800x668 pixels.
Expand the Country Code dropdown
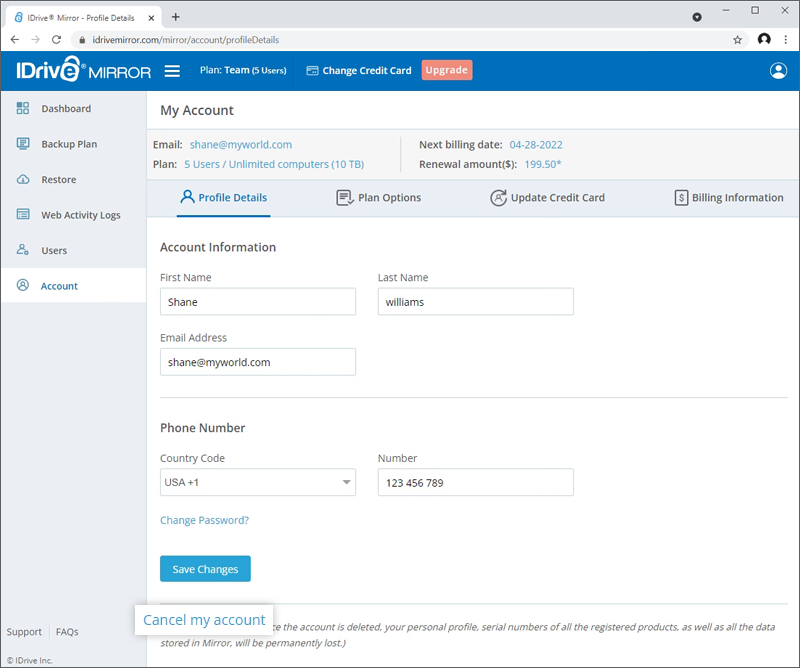pyautogui.click(x=345, y=482)
